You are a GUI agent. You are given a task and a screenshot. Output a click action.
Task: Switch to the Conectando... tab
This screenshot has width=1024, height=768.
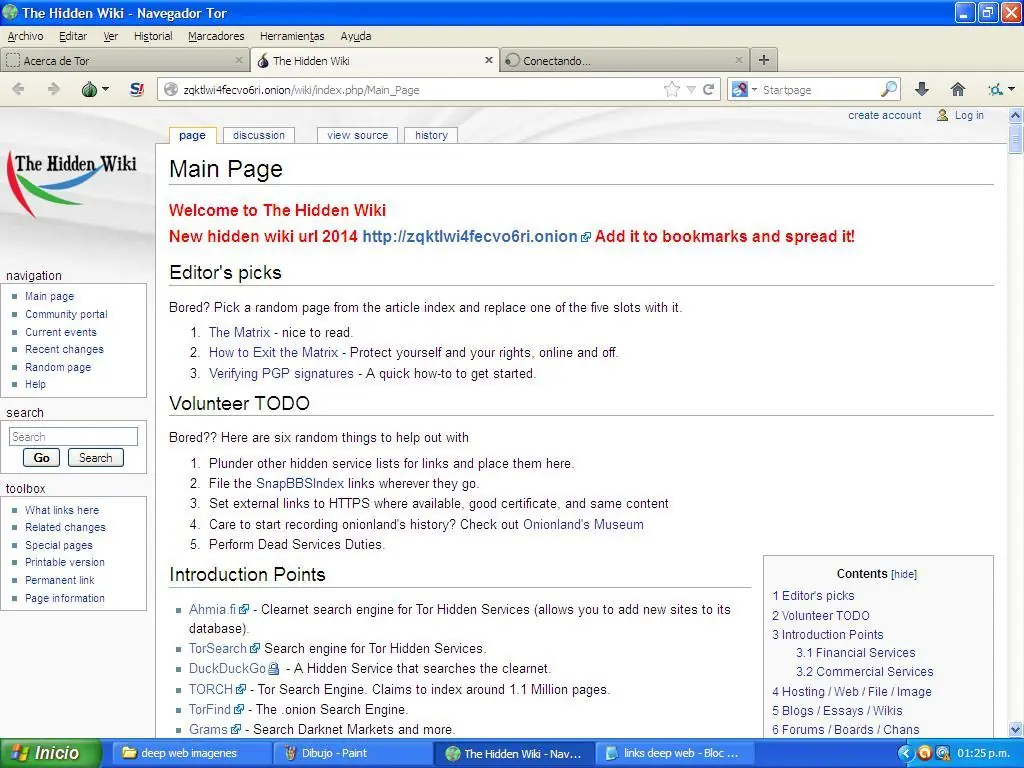624,60
